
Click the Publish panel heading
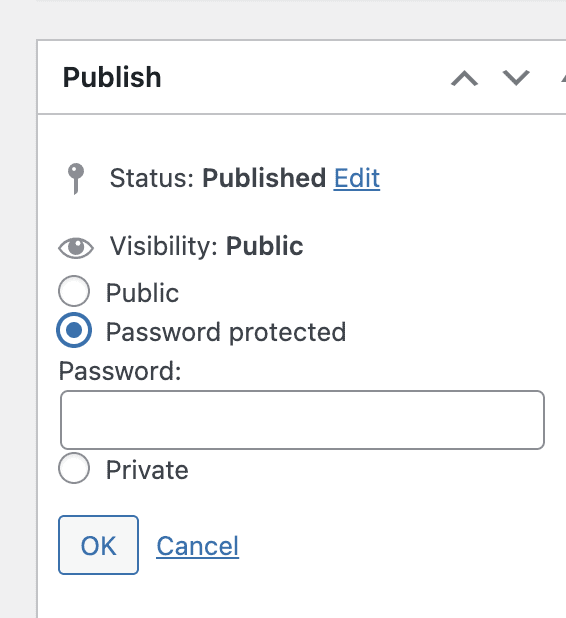[112, 77]
